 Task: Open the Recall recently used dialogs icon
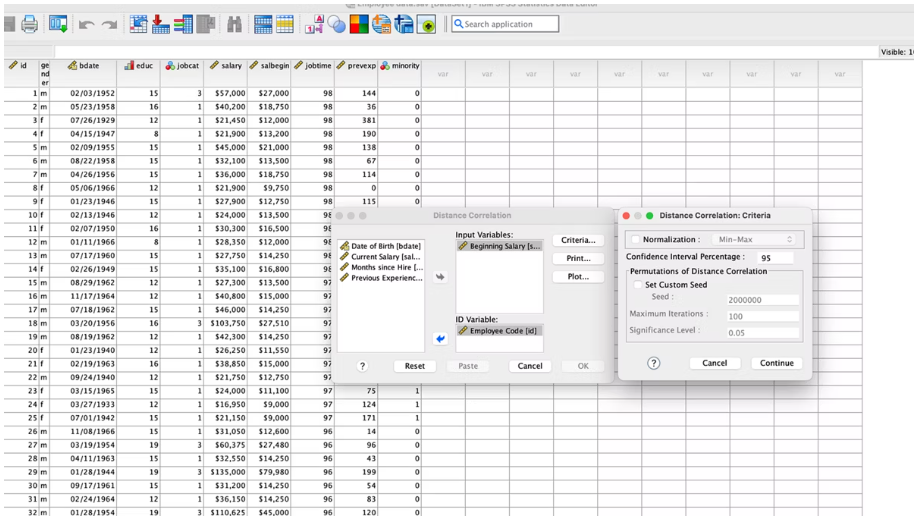coord(58,24)
